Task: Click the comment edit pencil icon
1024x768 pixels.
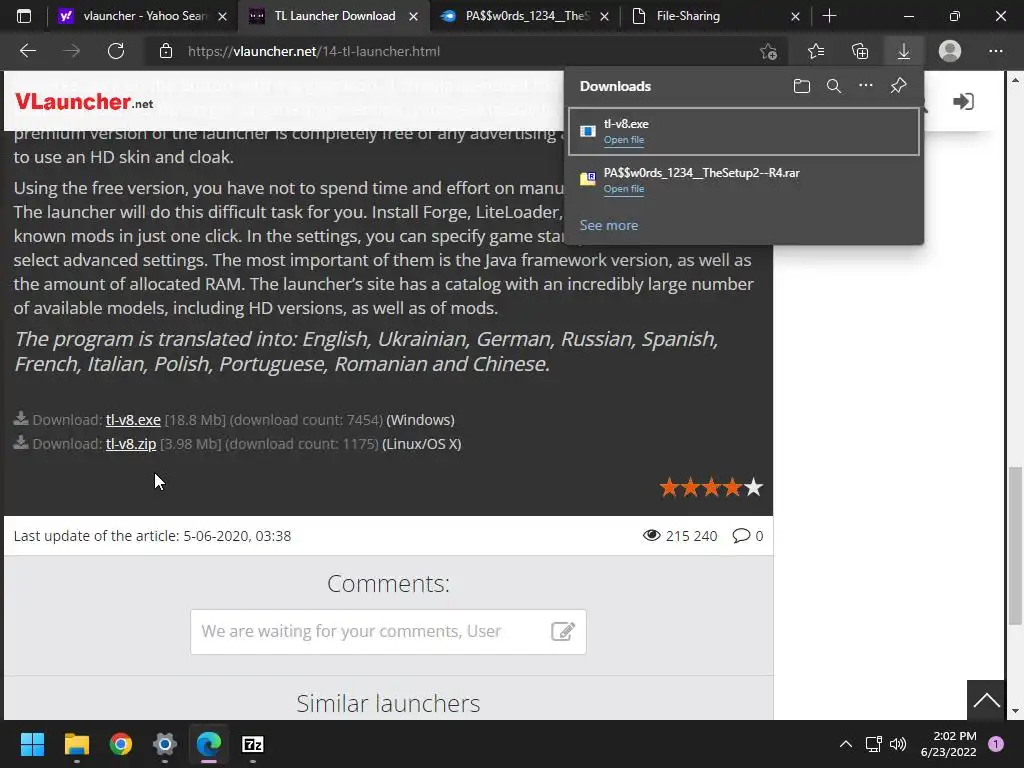Action: point(563,632)
